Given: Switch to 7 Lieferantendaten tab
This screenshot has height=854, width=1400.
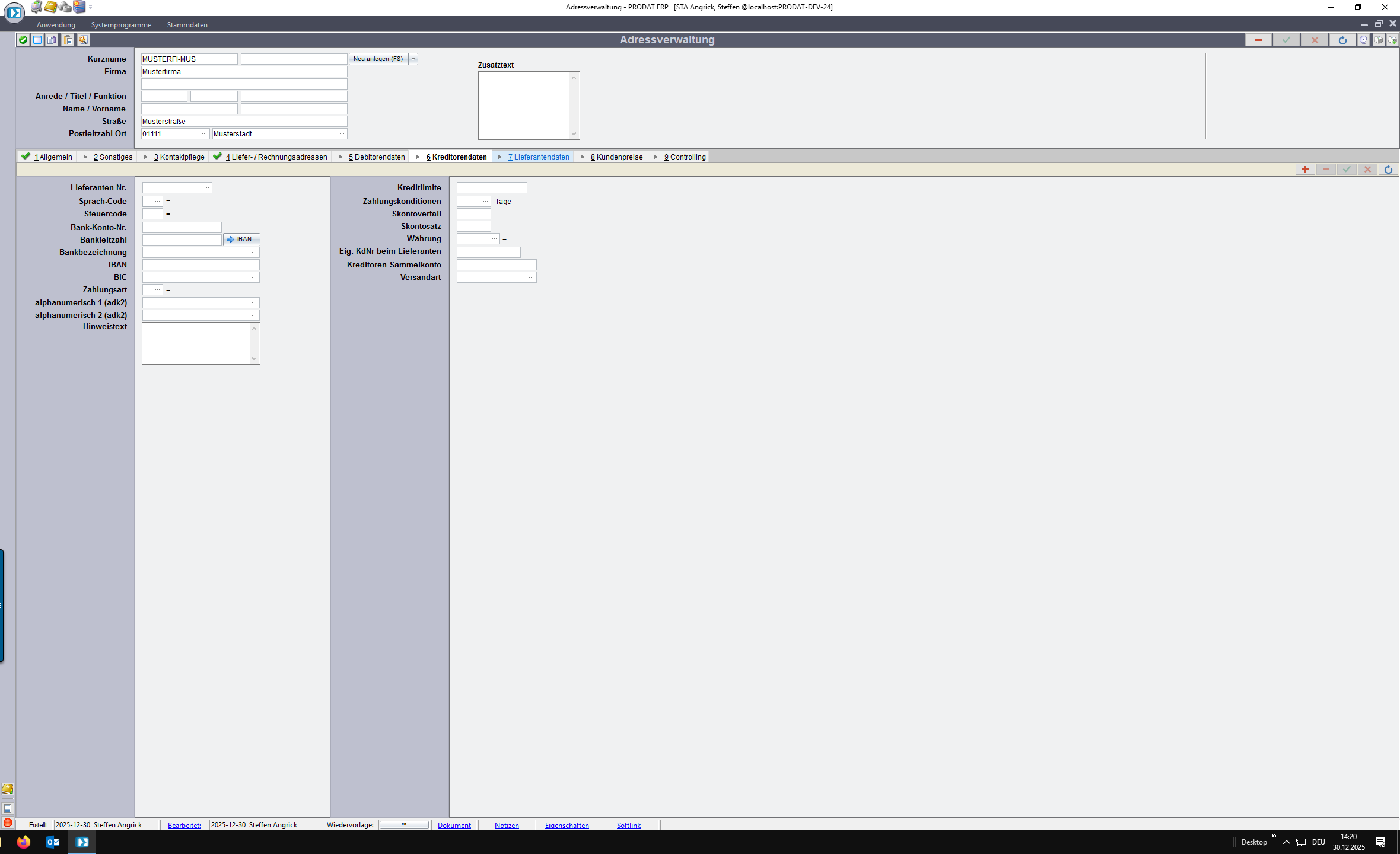Looking at the screenshot, I should pos(538,157).
